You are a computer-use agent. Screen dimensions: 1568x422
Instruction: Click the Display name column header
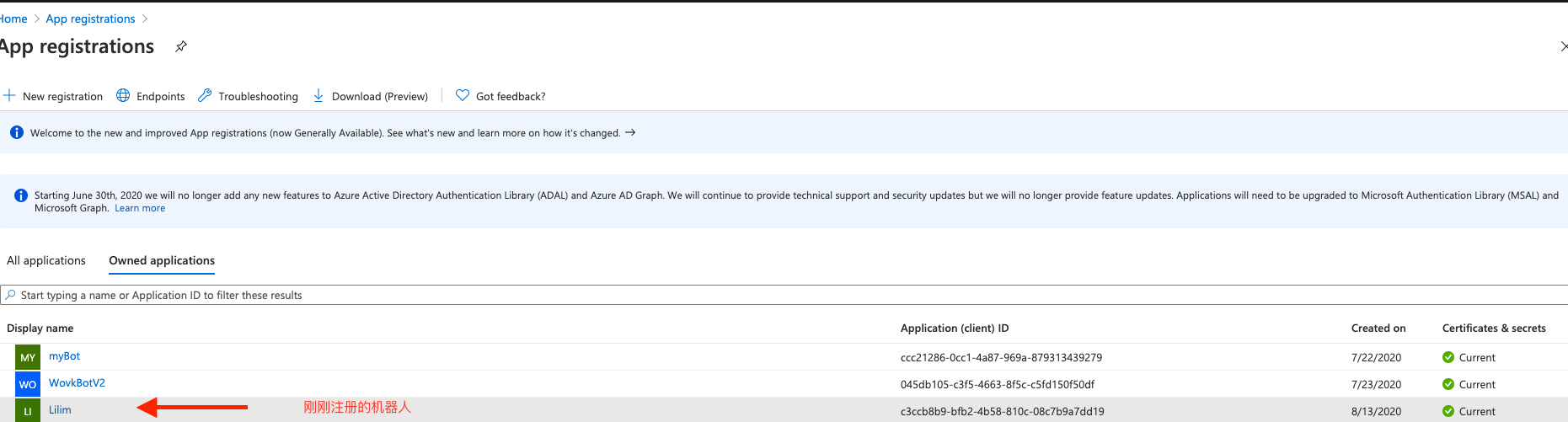click(40, 329)
